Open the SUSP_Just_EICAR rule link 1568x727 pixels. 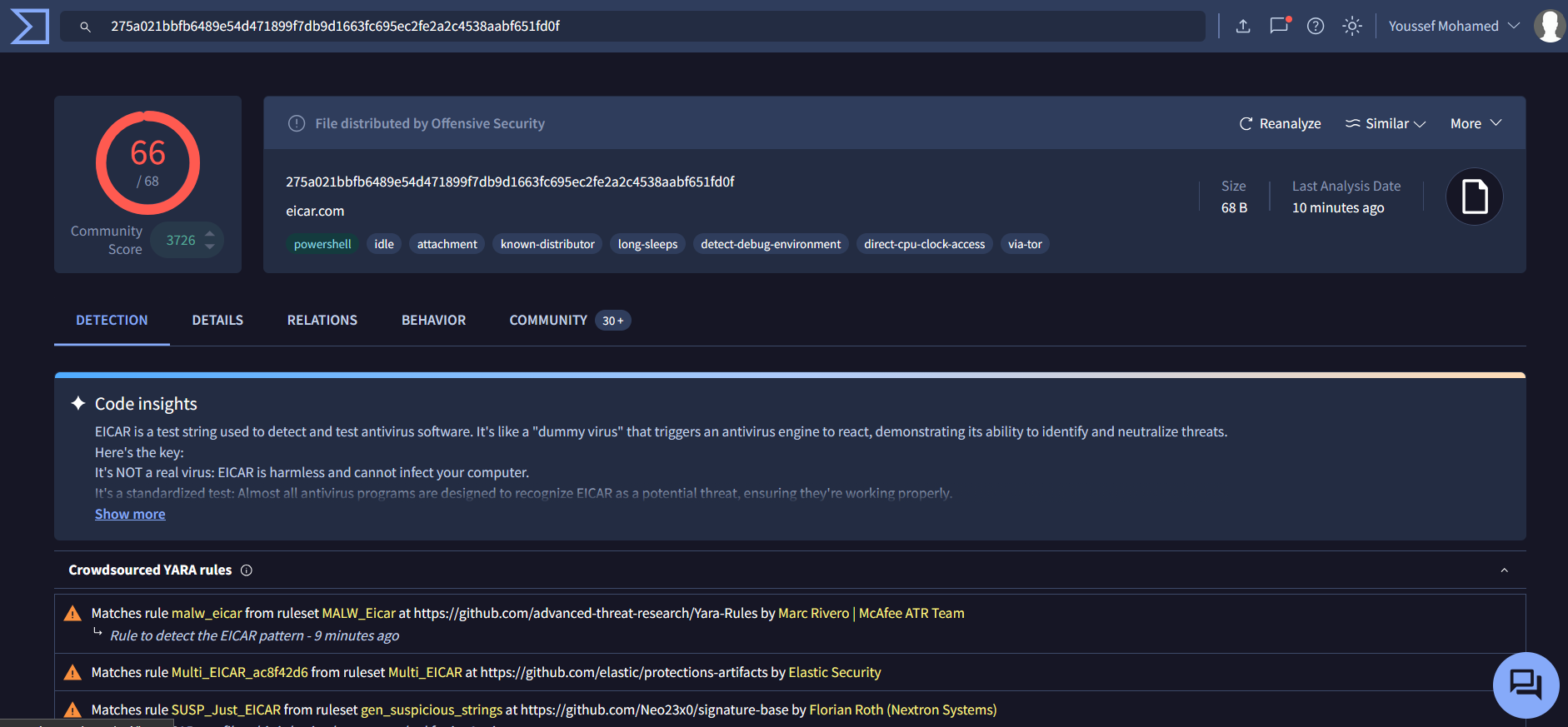[x=226, y=710]
